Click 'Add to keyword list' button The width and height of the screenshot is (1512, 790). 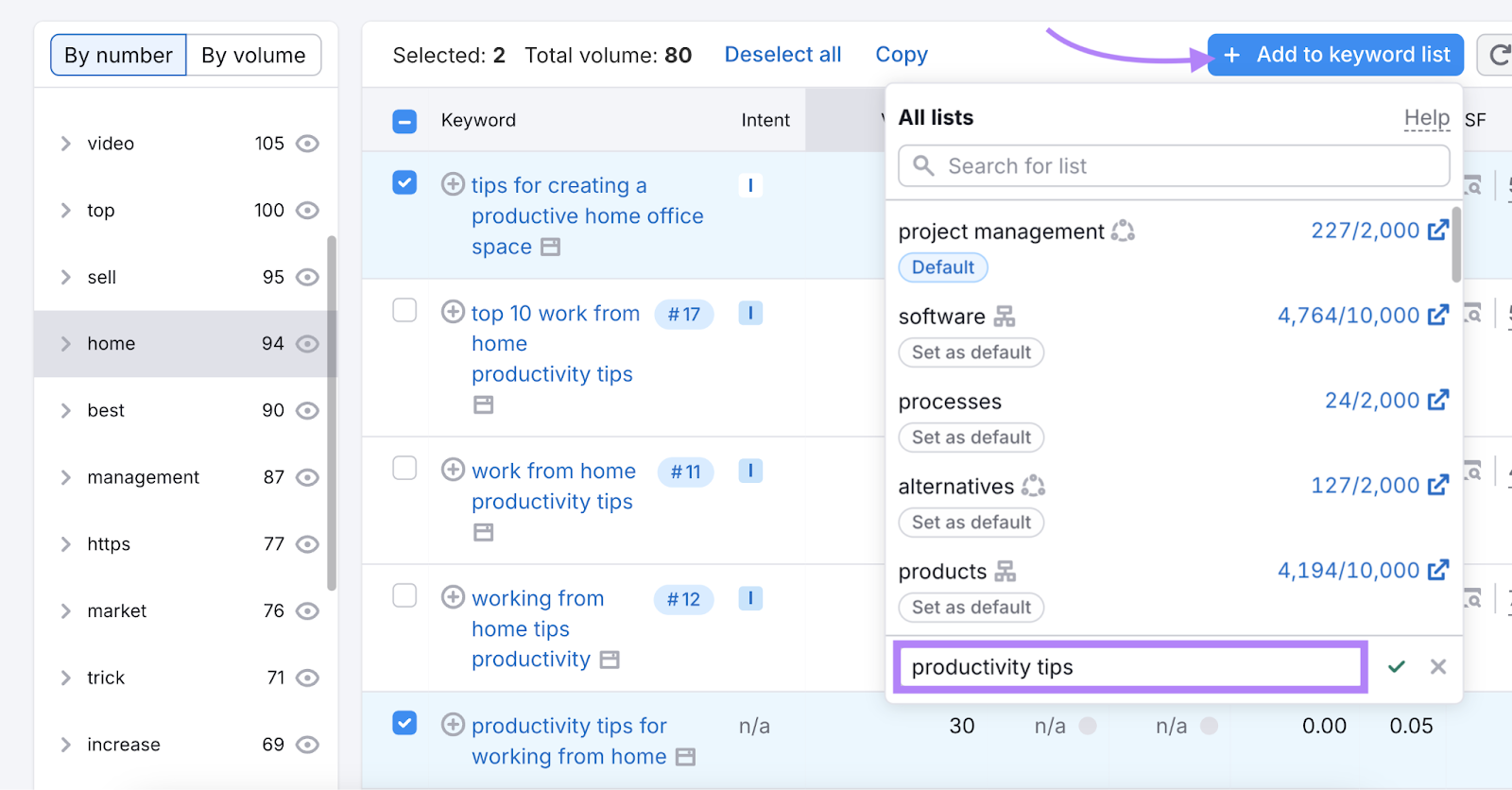click(1335, 55)
